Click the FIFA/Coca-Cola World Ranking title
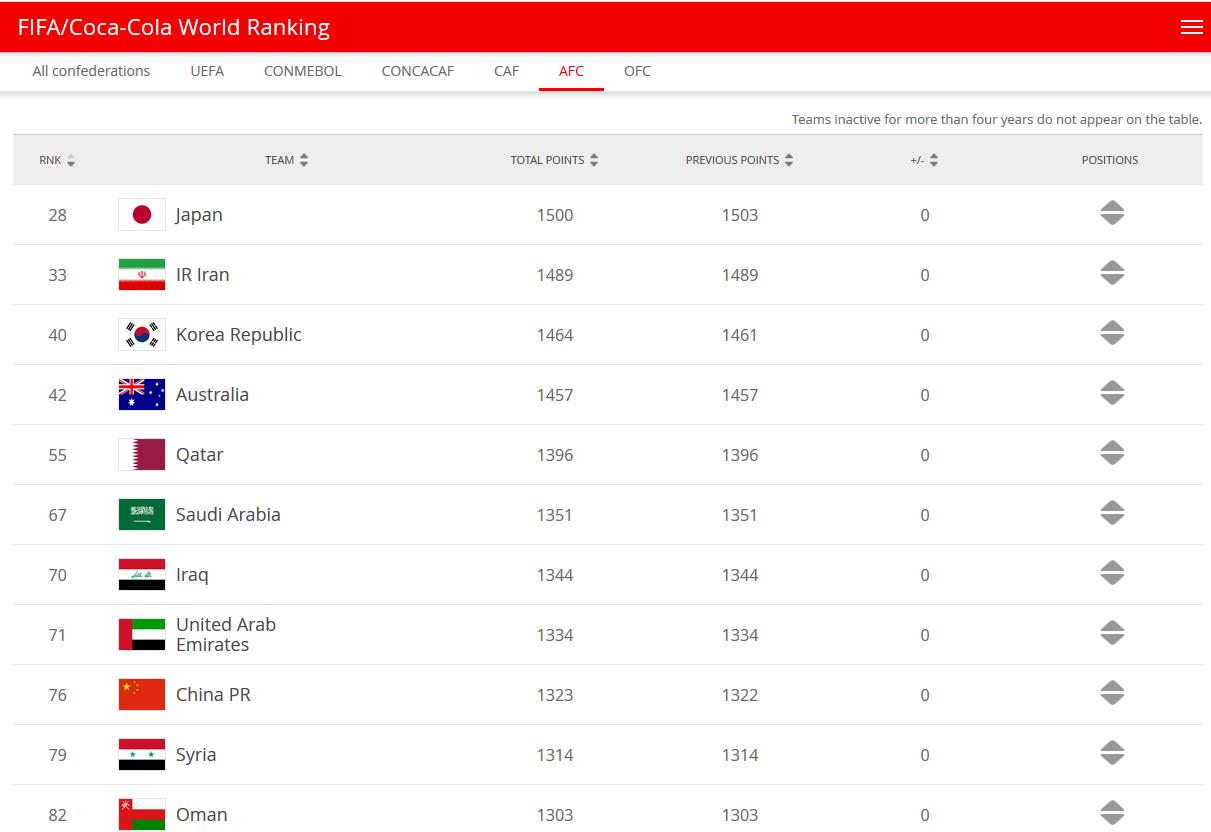1211x832 pixels. pyautogui.click(x=174, y=27)
